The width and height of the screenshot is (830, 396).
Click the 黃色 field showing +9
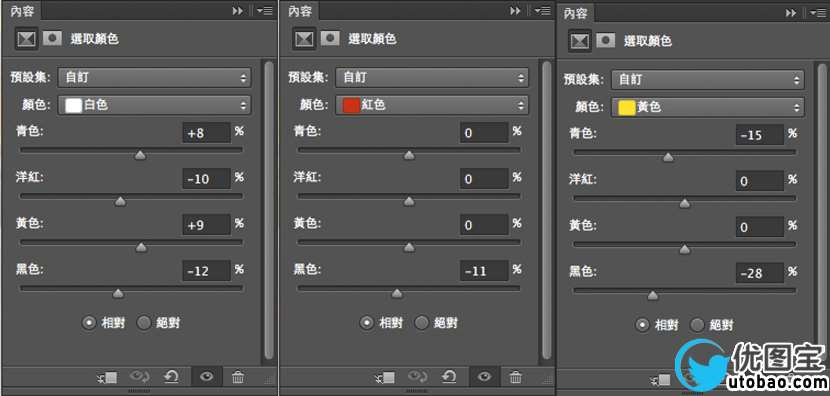[206, 225]
